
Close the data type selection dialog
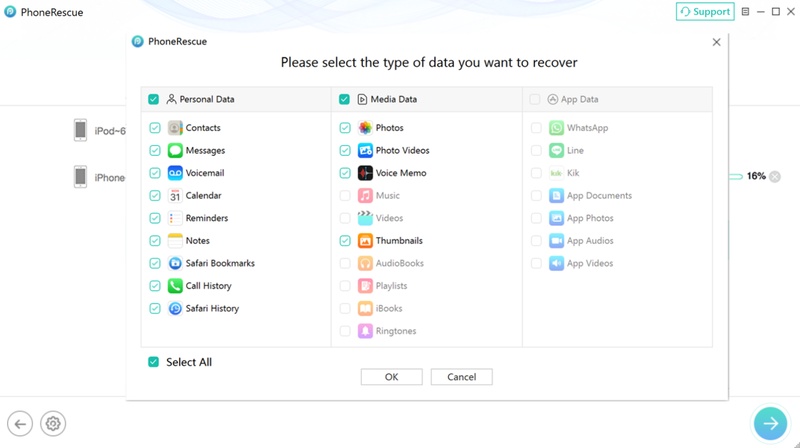[x=716, y=42]
